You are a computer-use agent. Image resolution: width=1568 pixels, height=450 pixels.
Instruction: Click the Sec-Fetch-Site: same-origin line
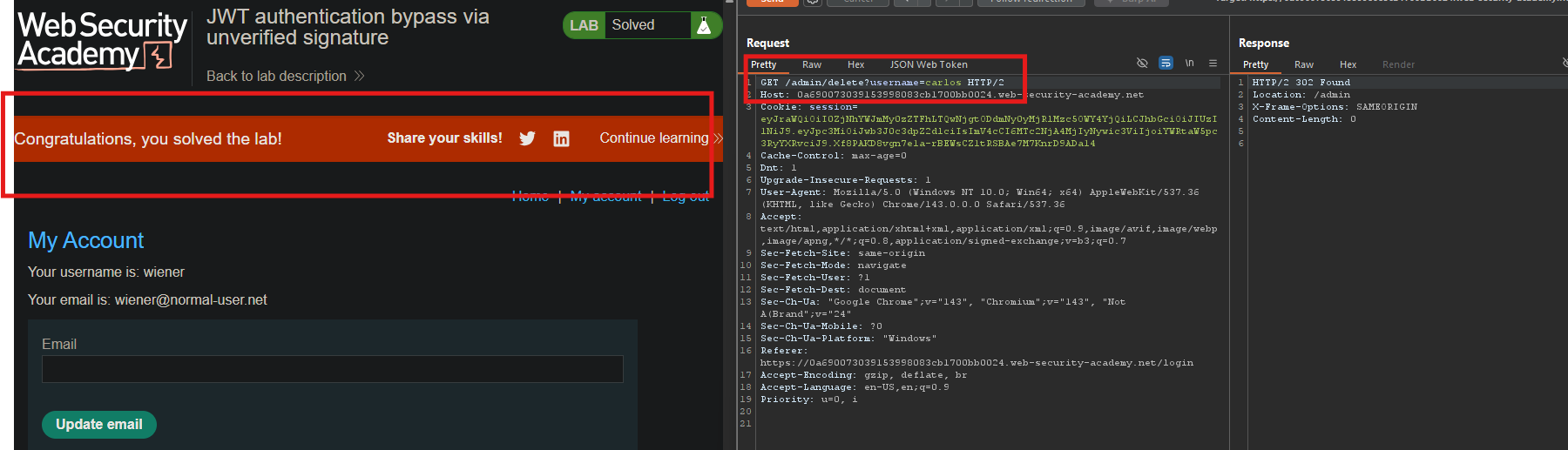842,253
